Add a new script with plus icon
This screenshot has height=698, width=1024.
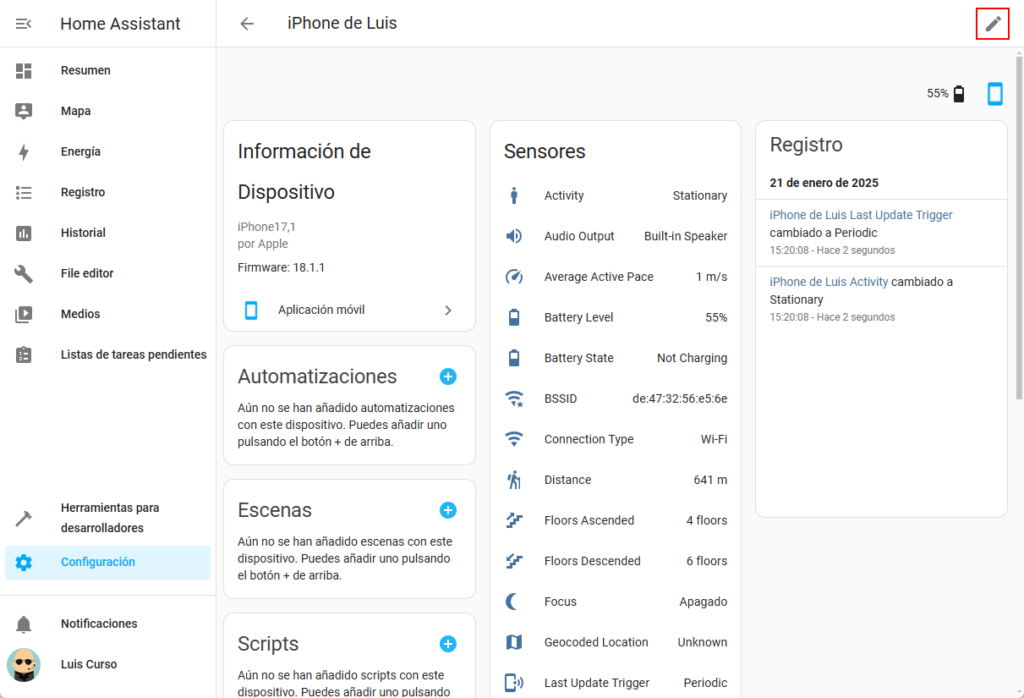(x=448, y=644)
